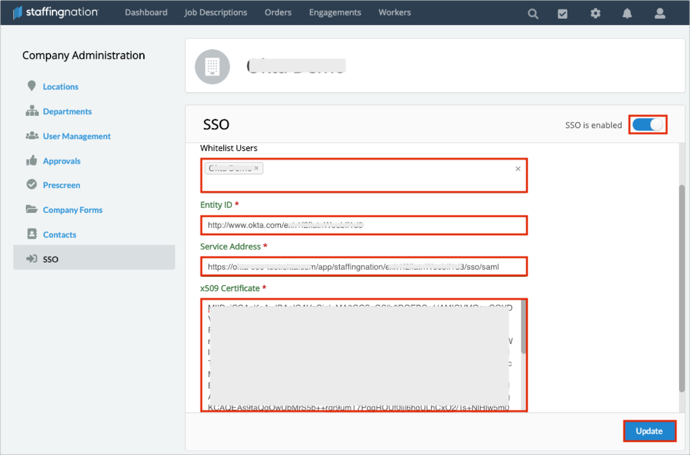
Task: Click the x509 Certificate label
Action: (230, 288)
